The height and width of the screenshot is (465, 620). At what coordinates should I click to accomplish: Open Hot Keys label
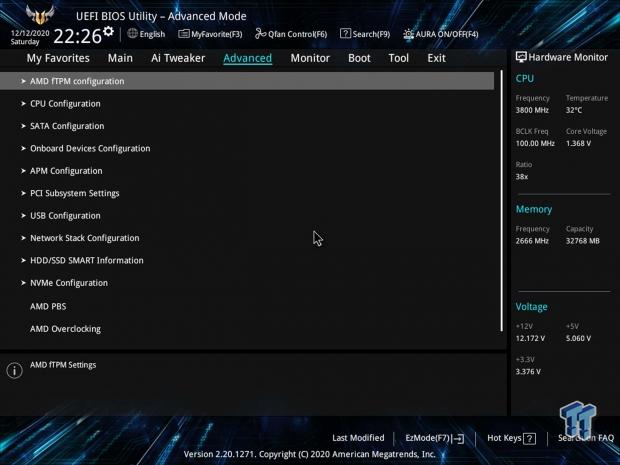click(504, 438)
